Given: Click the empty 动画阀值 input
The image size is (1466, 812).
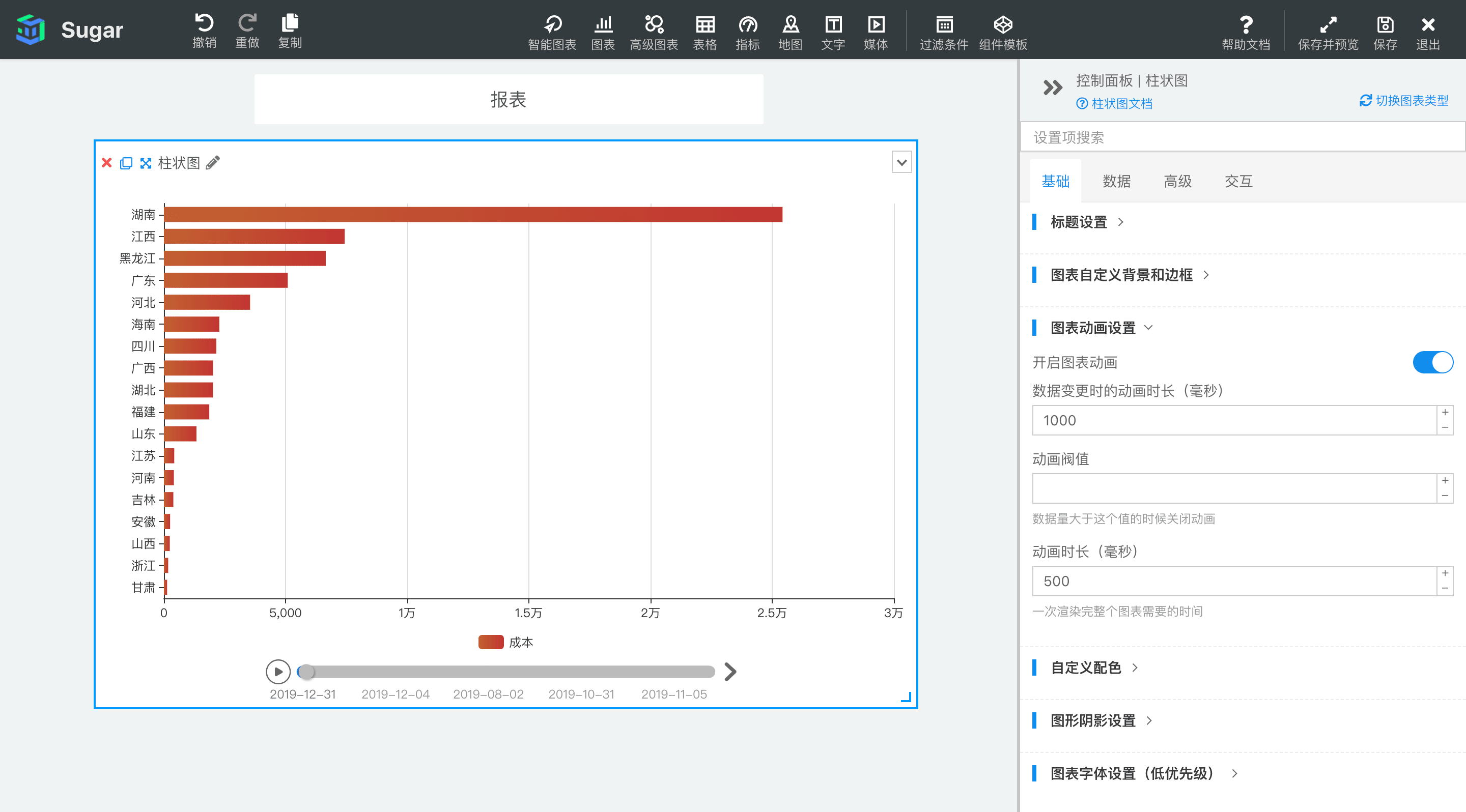Looking at the screenshot, I should [1234, 488].
